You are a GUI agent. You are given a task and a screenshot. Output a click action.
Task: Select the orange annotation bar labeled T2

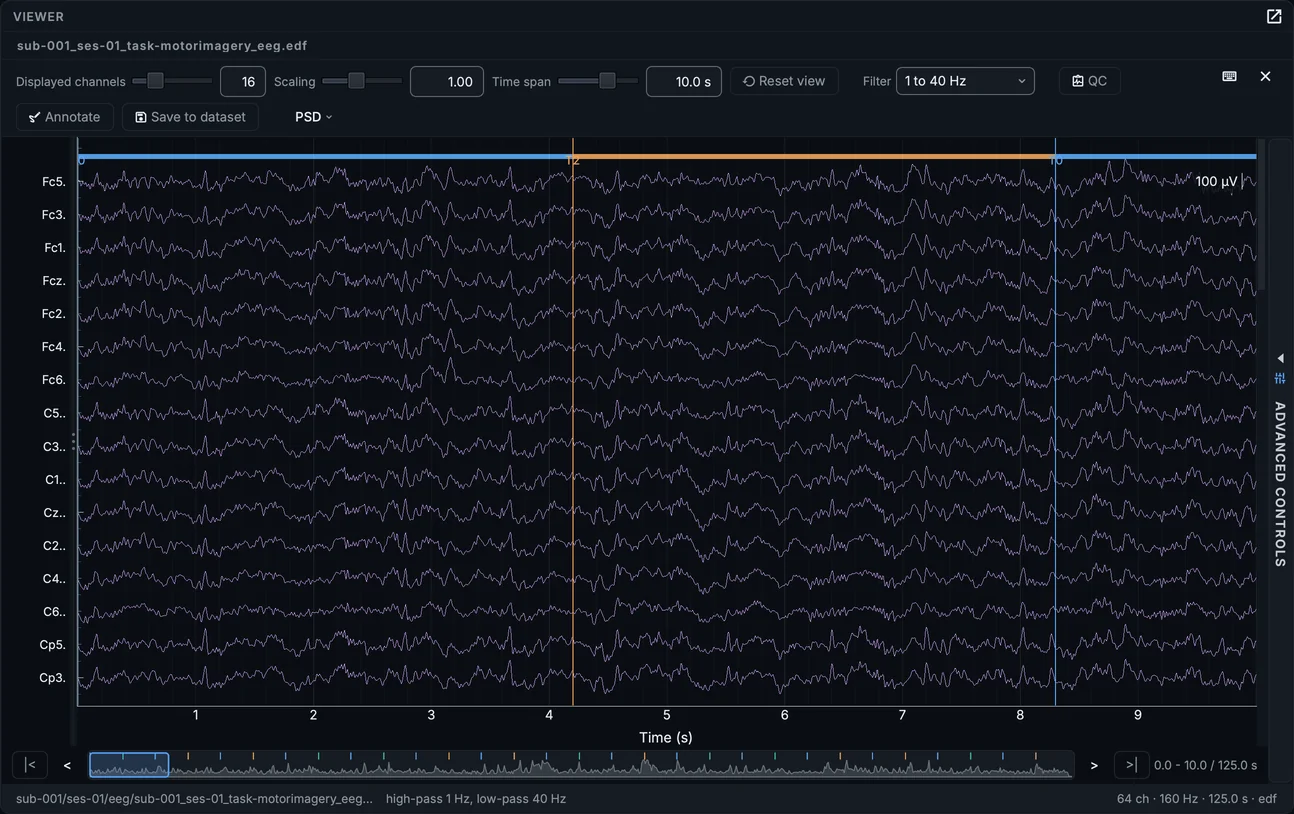pos(814,157)
